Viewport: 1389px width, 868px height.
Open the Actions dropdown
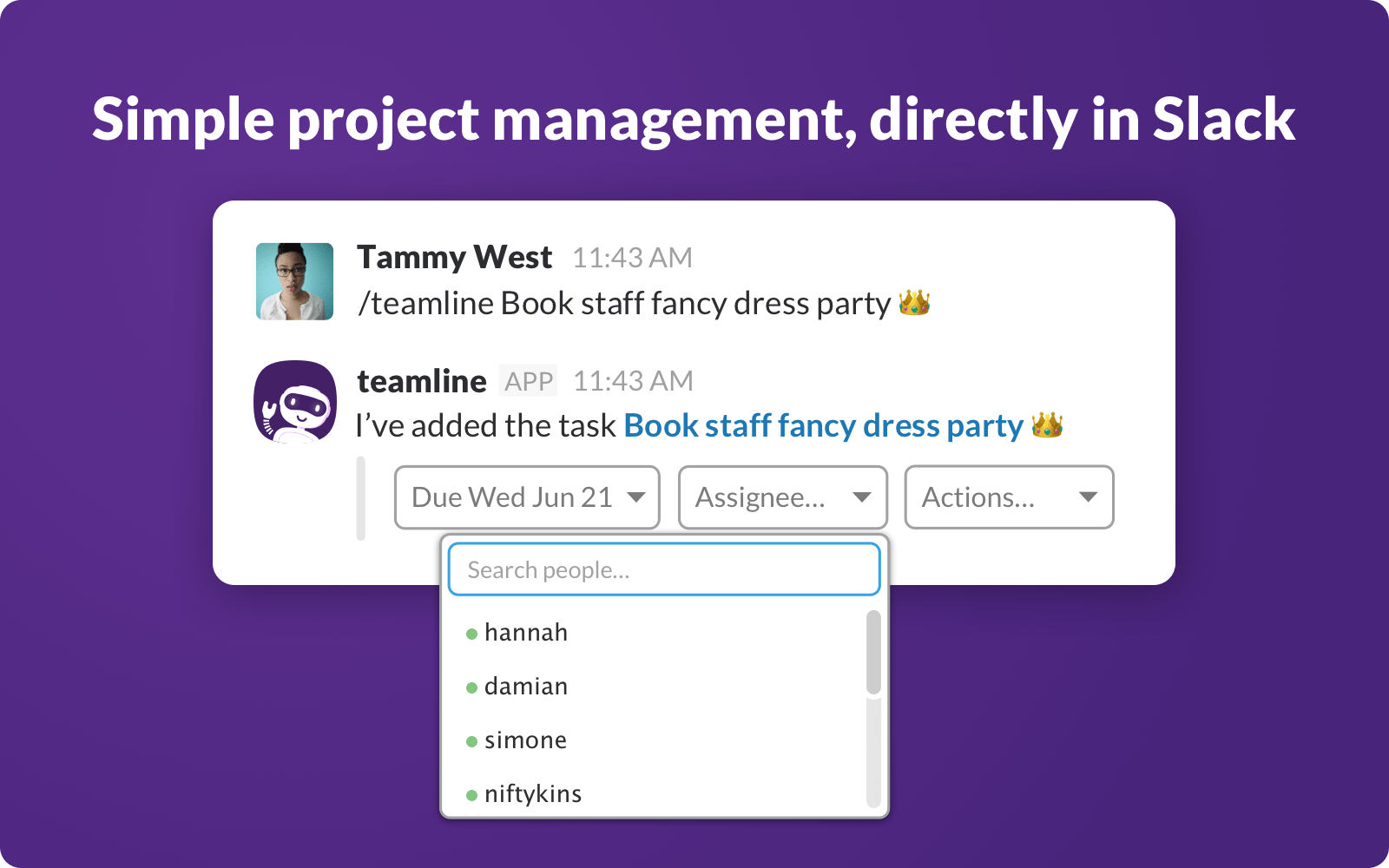pyautogui.click(x=1009, y=497)
